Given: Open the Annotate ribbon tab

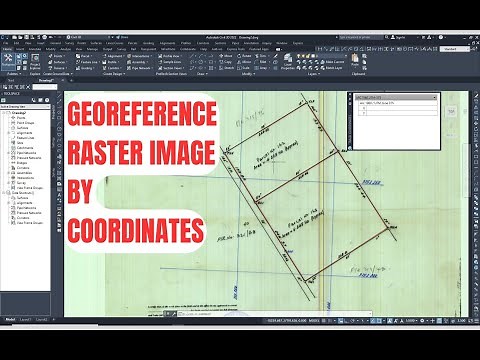Looking at the screenshot, I should (35, 49).
